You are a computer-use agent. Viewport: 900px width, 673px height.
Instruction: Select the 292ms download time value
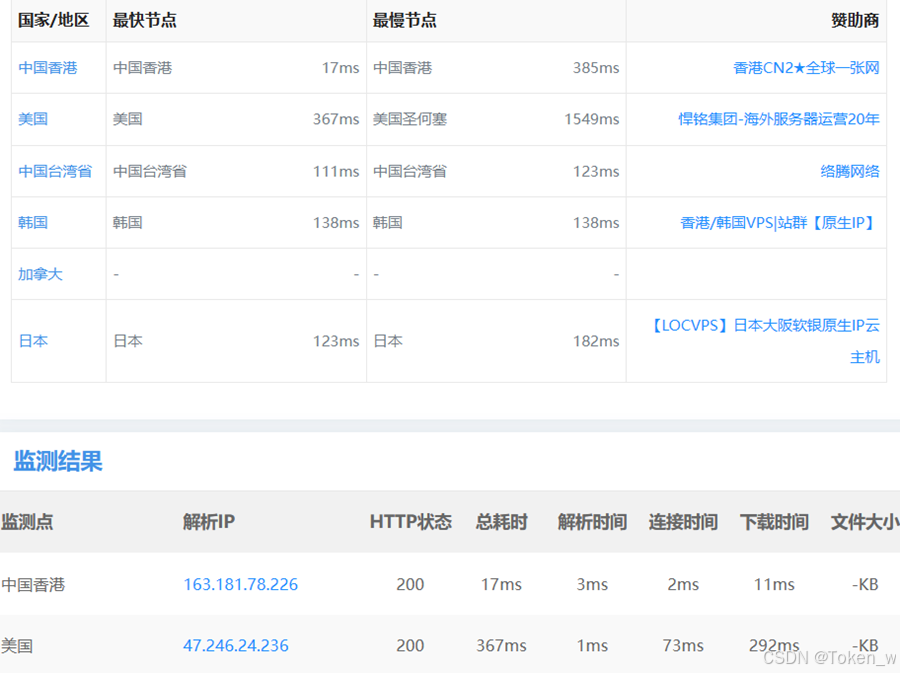[774, 645]
